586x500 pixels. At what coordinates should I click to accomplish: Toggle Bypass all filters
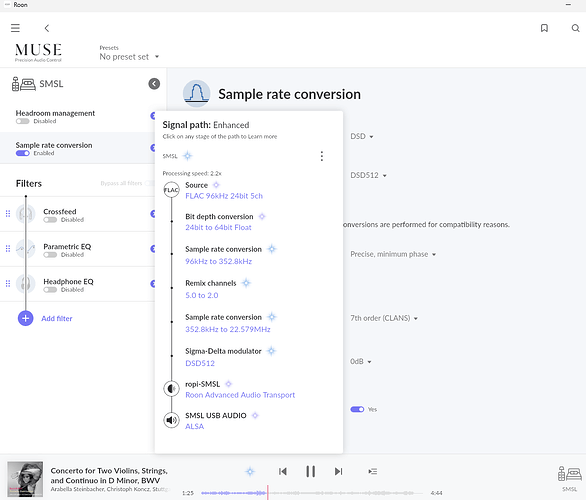[149, 183]
